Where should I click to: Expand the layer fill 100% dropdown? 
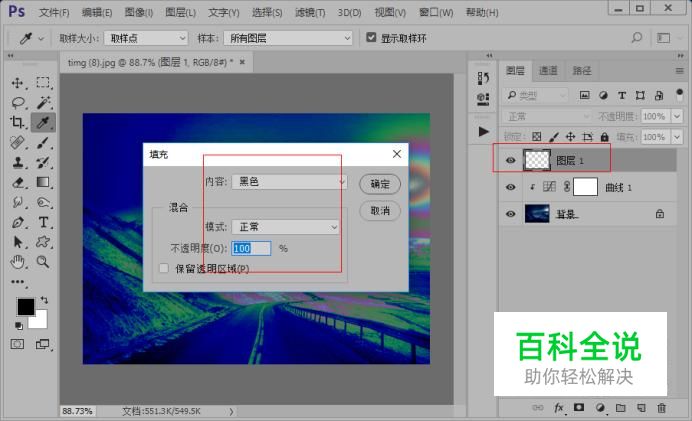tap(677, 137)
